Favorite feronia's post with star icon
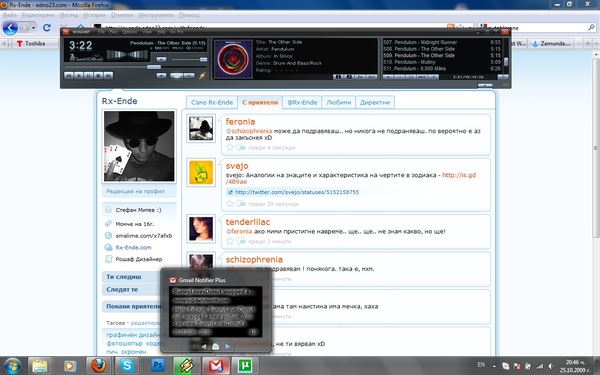 point(230,147)
